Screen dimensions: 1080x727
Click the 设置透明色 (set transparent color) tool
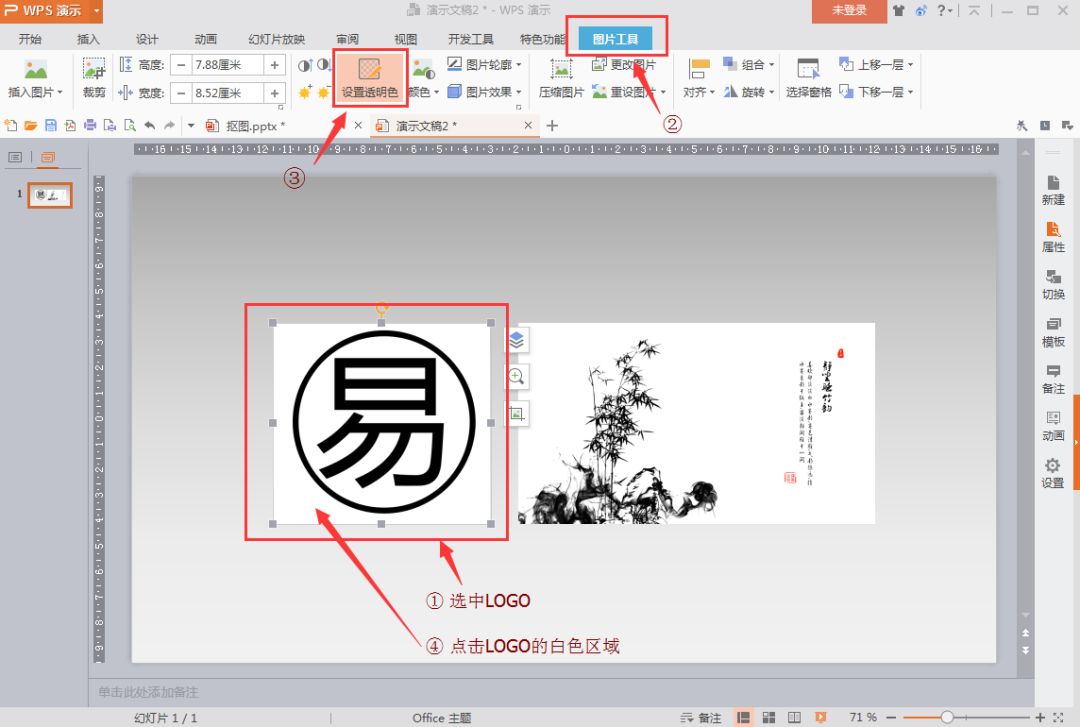pyautogui.click(x=370, y=77)
